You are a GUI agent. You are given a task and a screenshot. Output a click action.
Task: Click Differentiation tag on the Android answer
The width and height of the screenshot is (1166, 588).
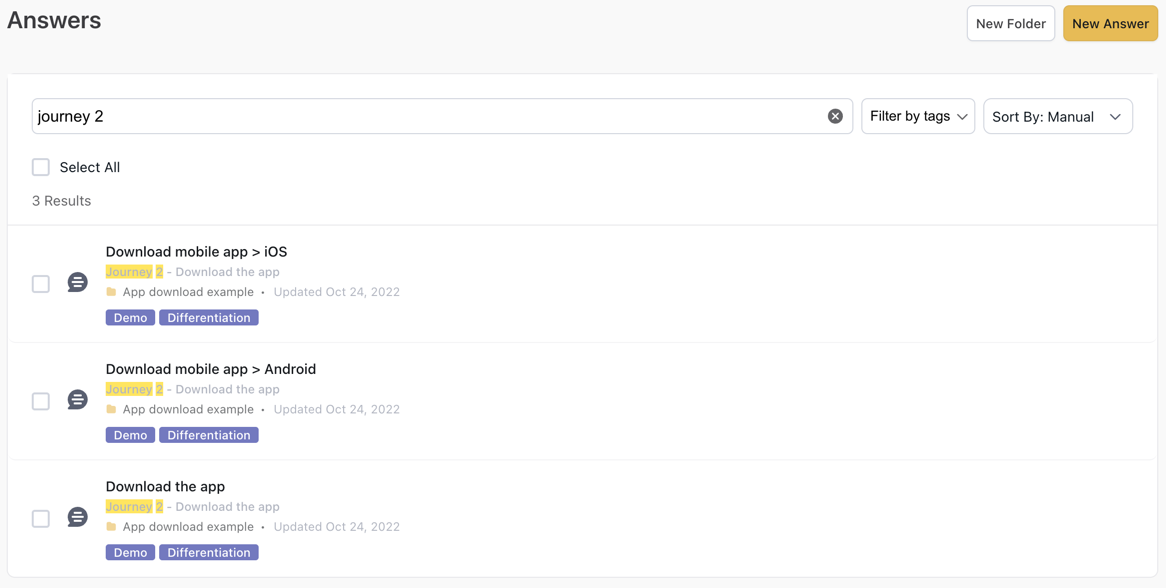[208, 435]
